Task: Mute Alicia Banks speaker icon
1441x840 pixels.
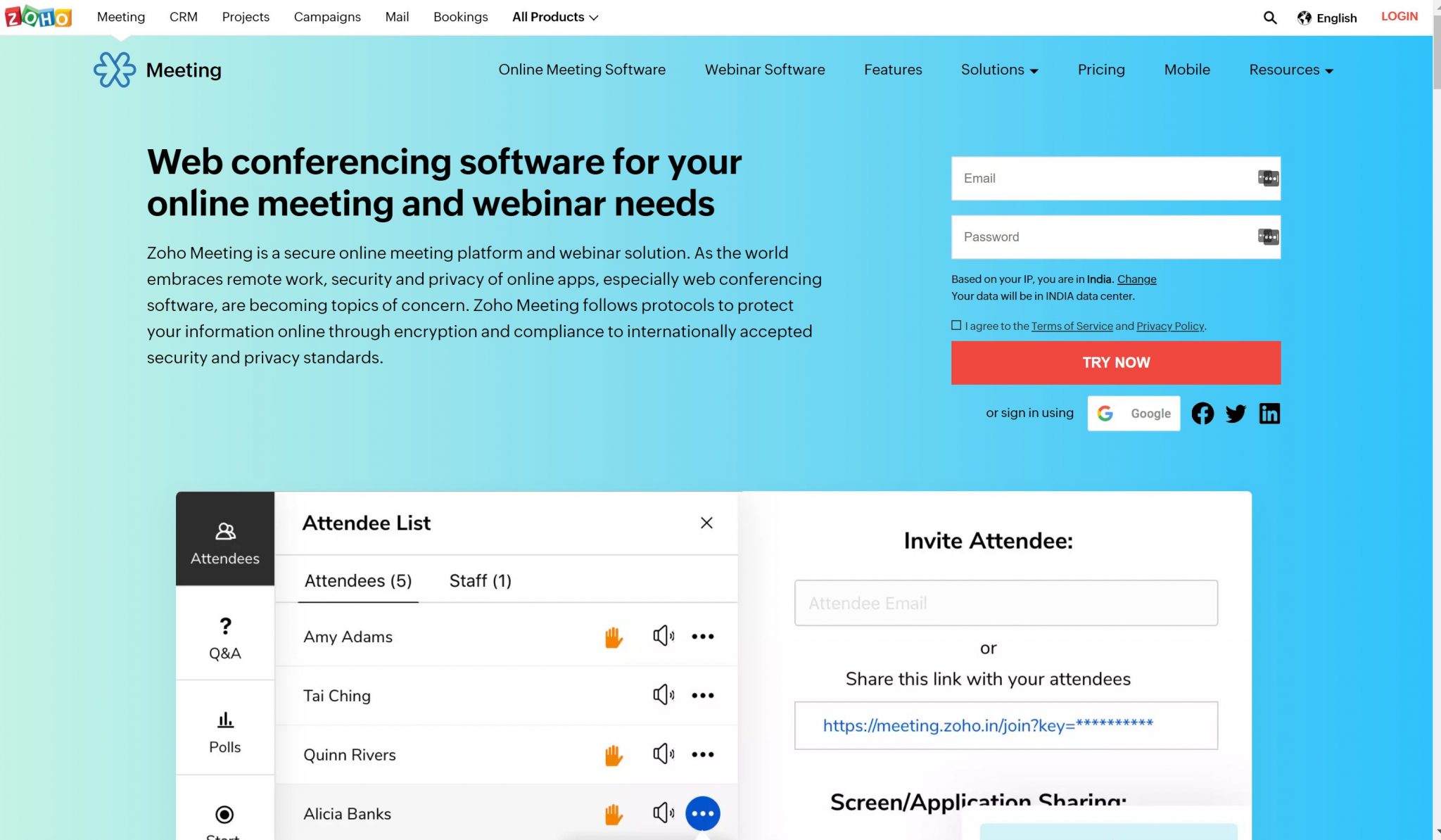Action: click(x=663, y=813)
